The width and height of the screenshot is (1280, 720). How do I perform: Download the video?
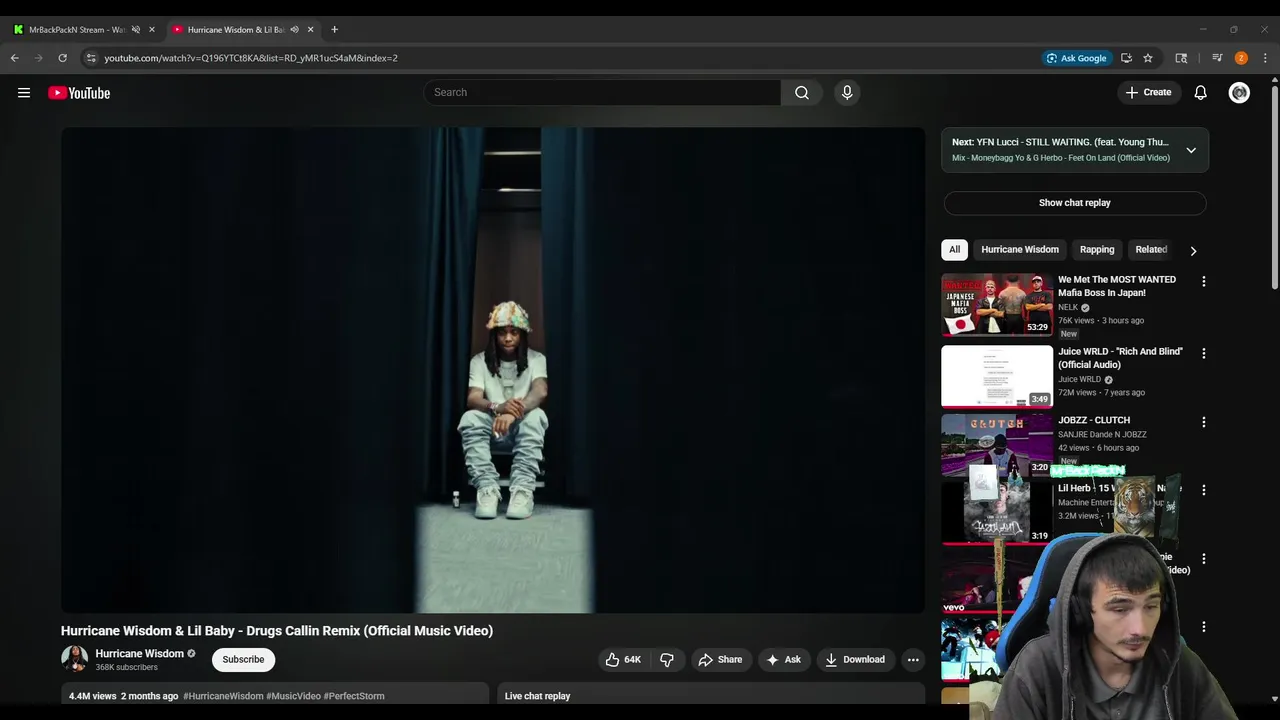[x=855, y=659]
